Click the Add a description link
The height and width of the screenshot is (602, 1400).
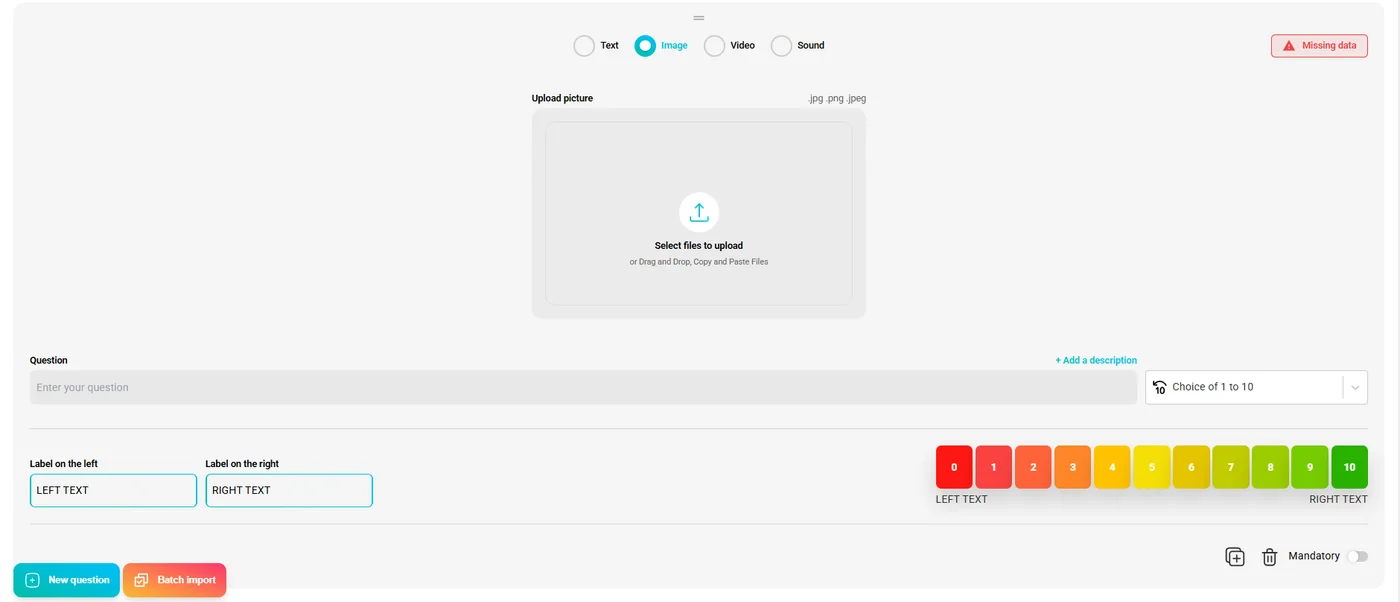tap(1096, 360)
